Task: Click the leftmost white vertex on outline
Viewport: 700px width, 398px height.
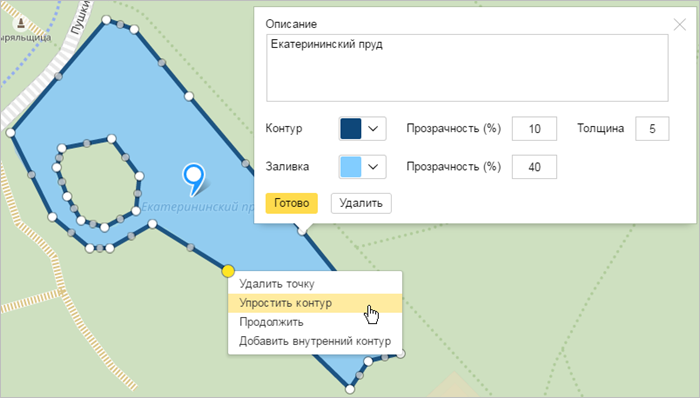Action: click(x=10, y=133)
